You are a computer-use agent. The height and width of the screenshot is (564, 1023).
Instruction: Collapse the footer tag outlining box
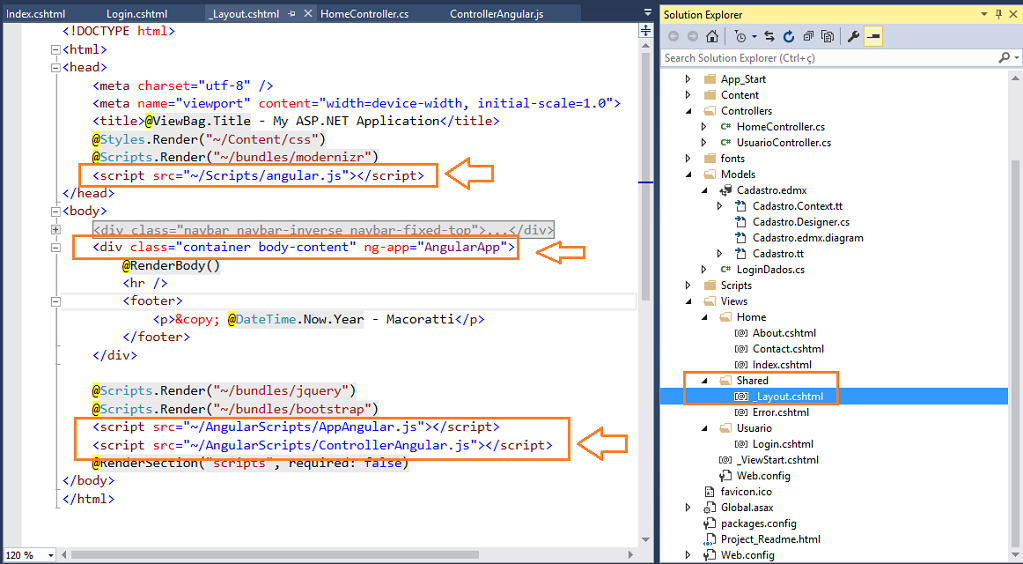tap(55, 302)
